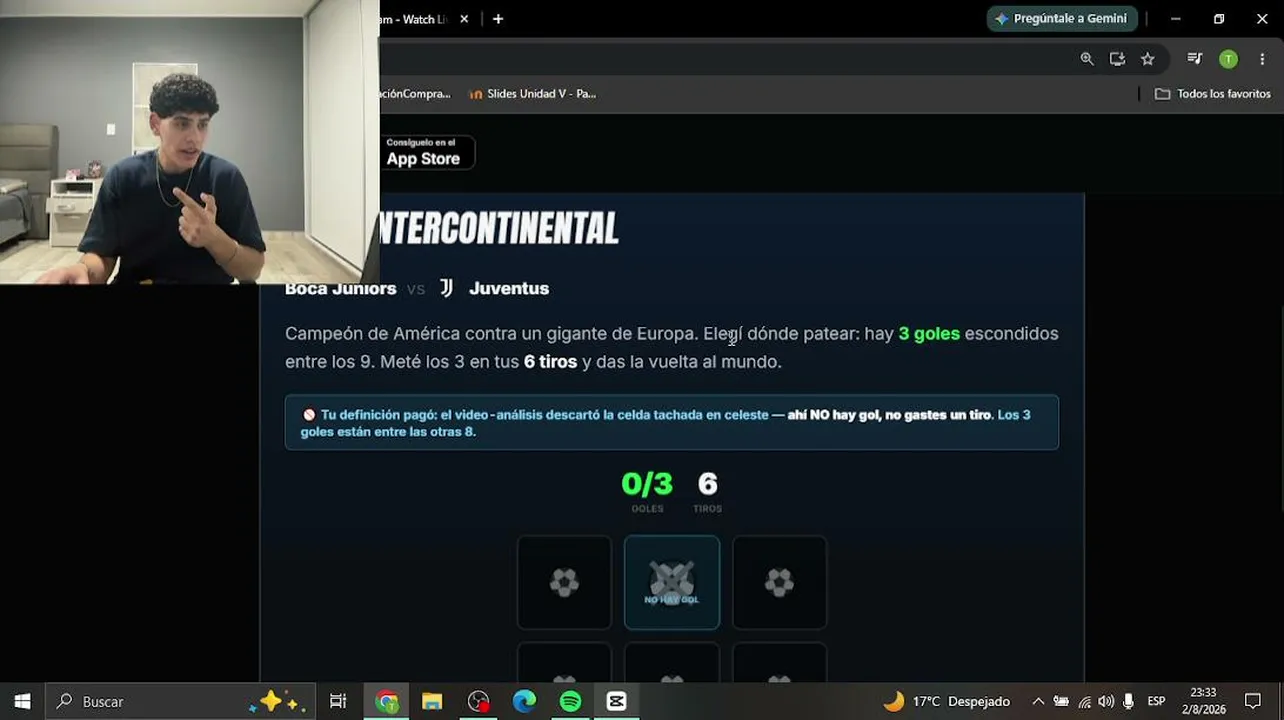Switch the ESP keyboard language indicator
This screenshot has height=720, width=1284.
1157,702
